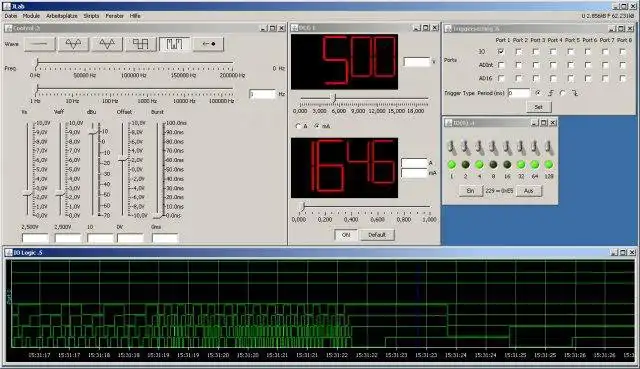Click the Burst vertical slider knob
640x369 pixels.
click(158, 215)
